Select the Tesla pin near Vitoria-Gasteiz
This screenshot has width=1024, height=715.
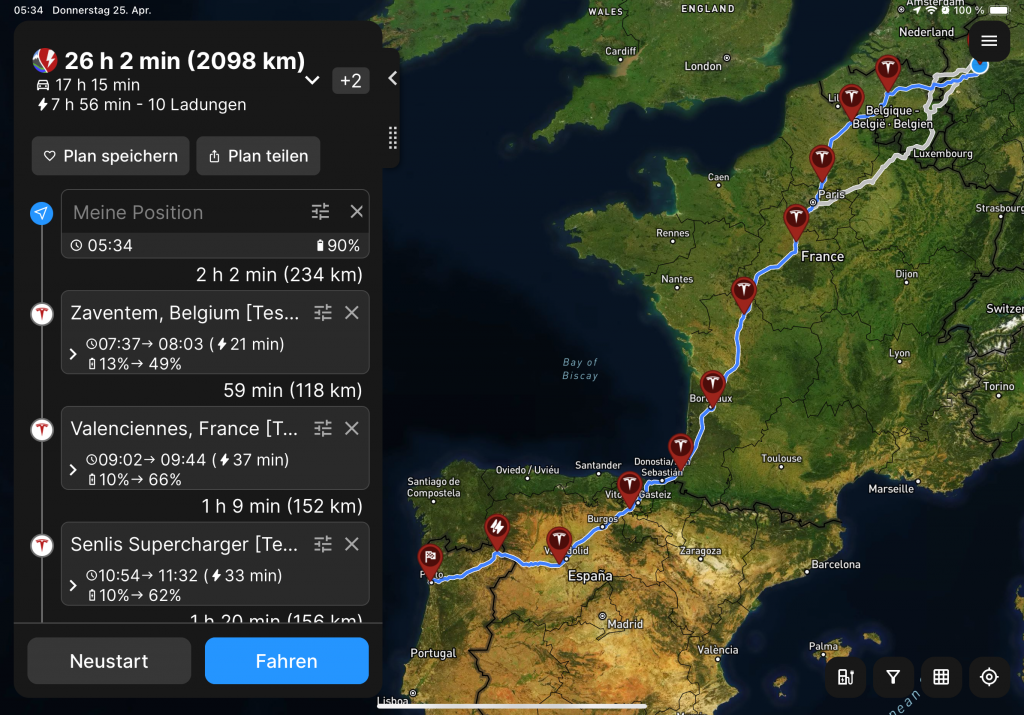630,488
